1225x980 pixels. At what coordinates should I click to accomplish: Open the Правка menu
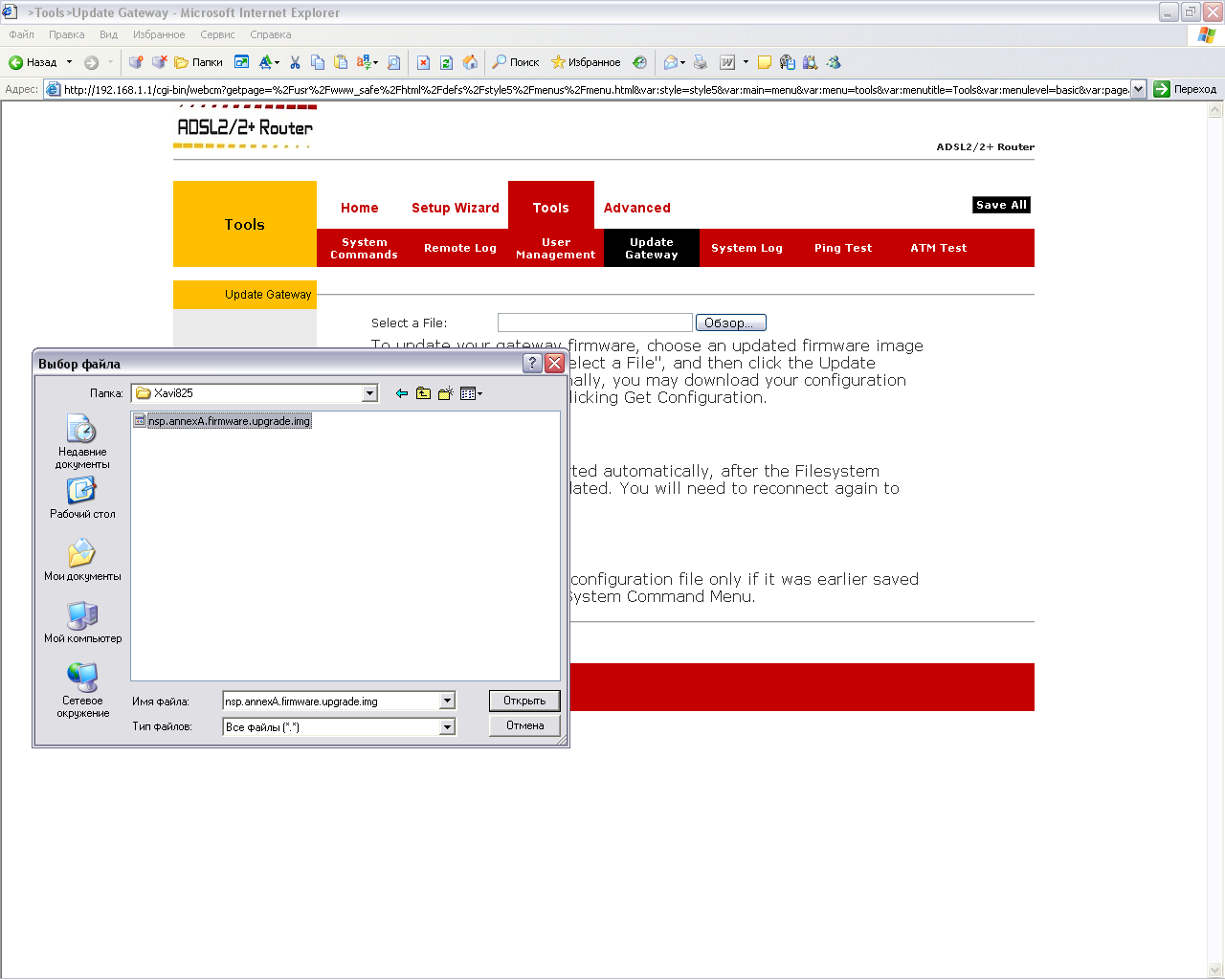click(x=67, y=34)
